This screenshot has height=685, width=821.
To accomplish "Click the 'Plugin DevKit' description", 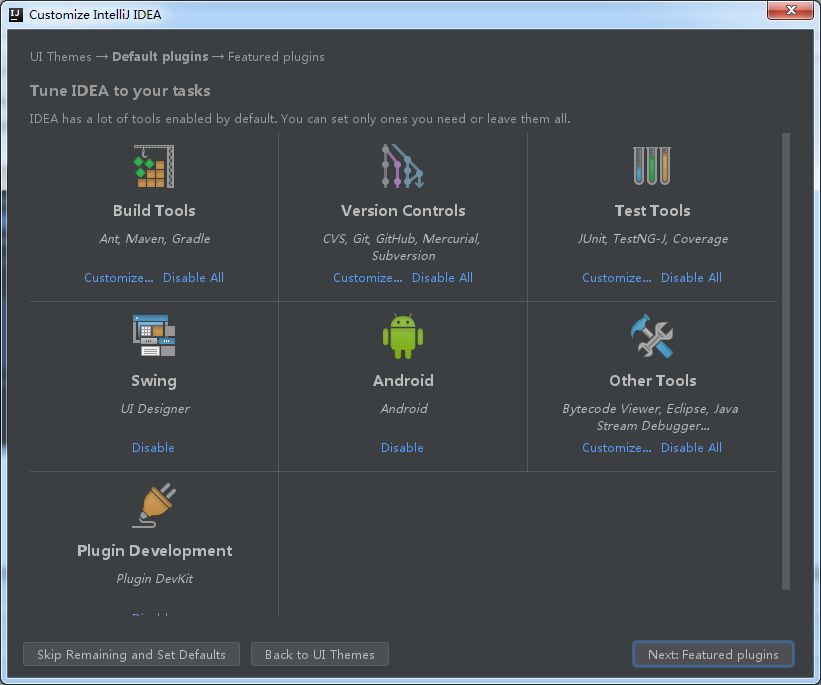I will click(x=154, y=579).
